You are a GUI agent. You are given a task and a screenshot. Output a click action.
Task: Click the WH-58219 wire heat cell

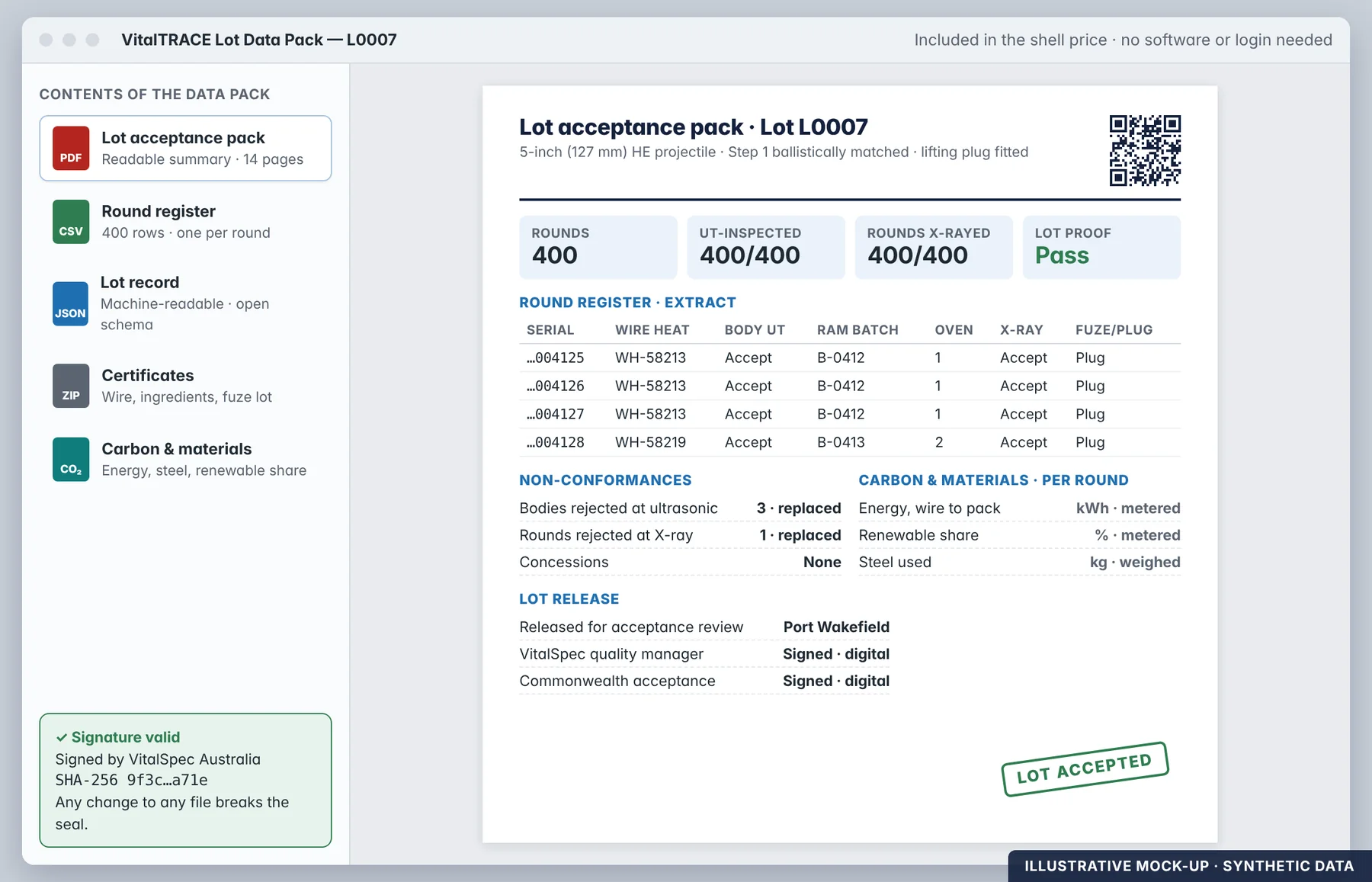click(651, 442)
